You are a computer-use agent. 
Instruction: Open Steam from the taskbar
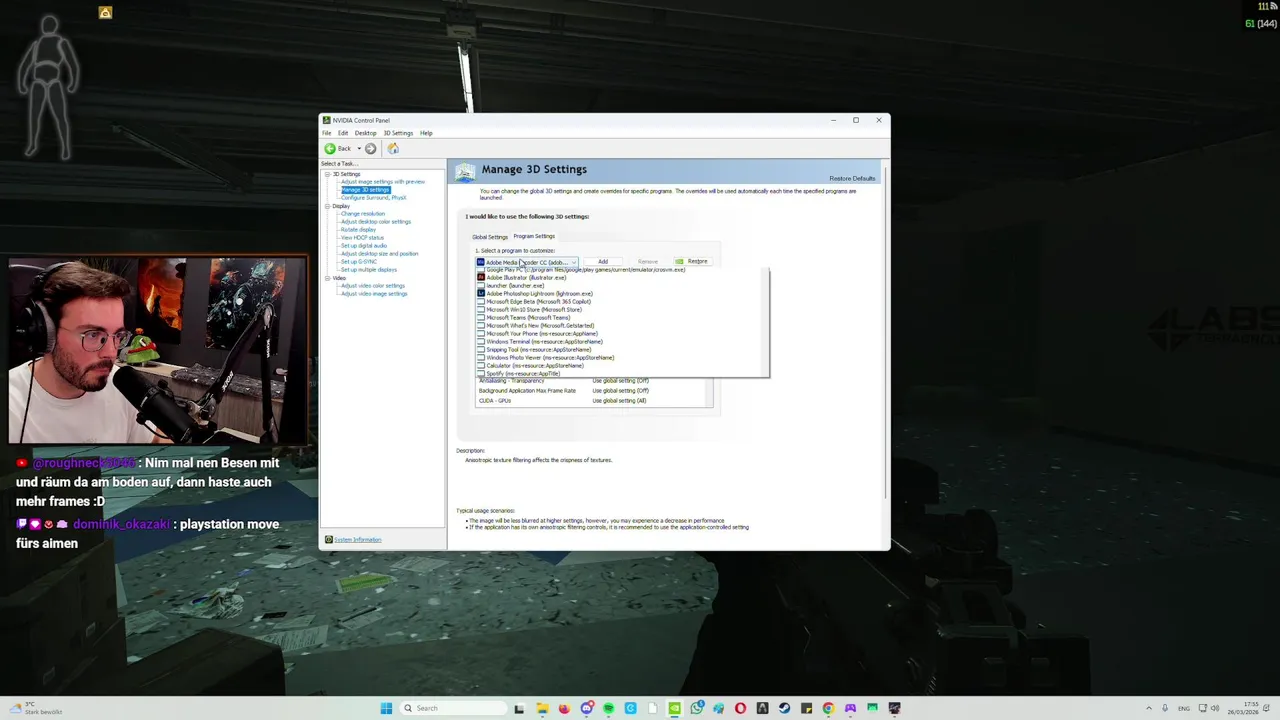point(784,708)
